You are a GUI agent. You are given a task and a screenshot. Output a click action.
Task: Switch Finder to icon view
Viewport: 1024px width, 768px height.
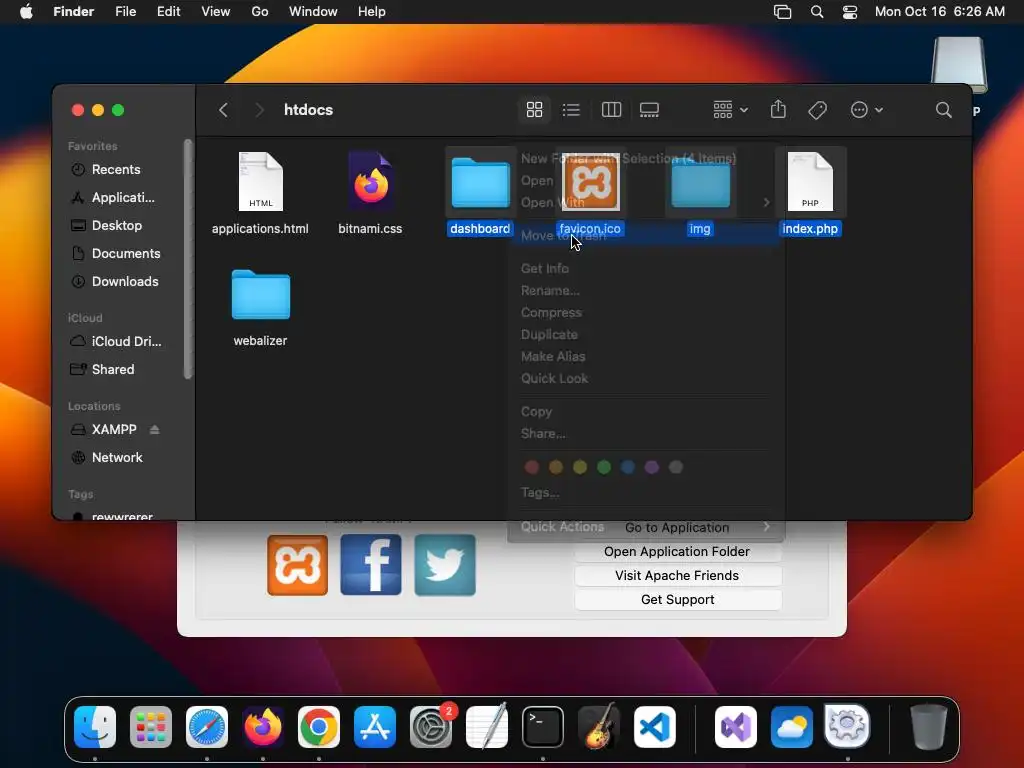534,110
